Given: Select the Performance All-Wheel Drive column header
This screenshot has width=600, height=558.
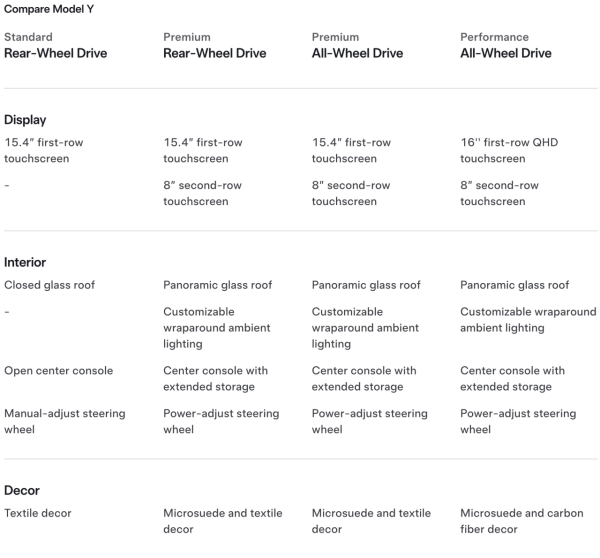Looking at the screenshot, I should tap(505, 46).
